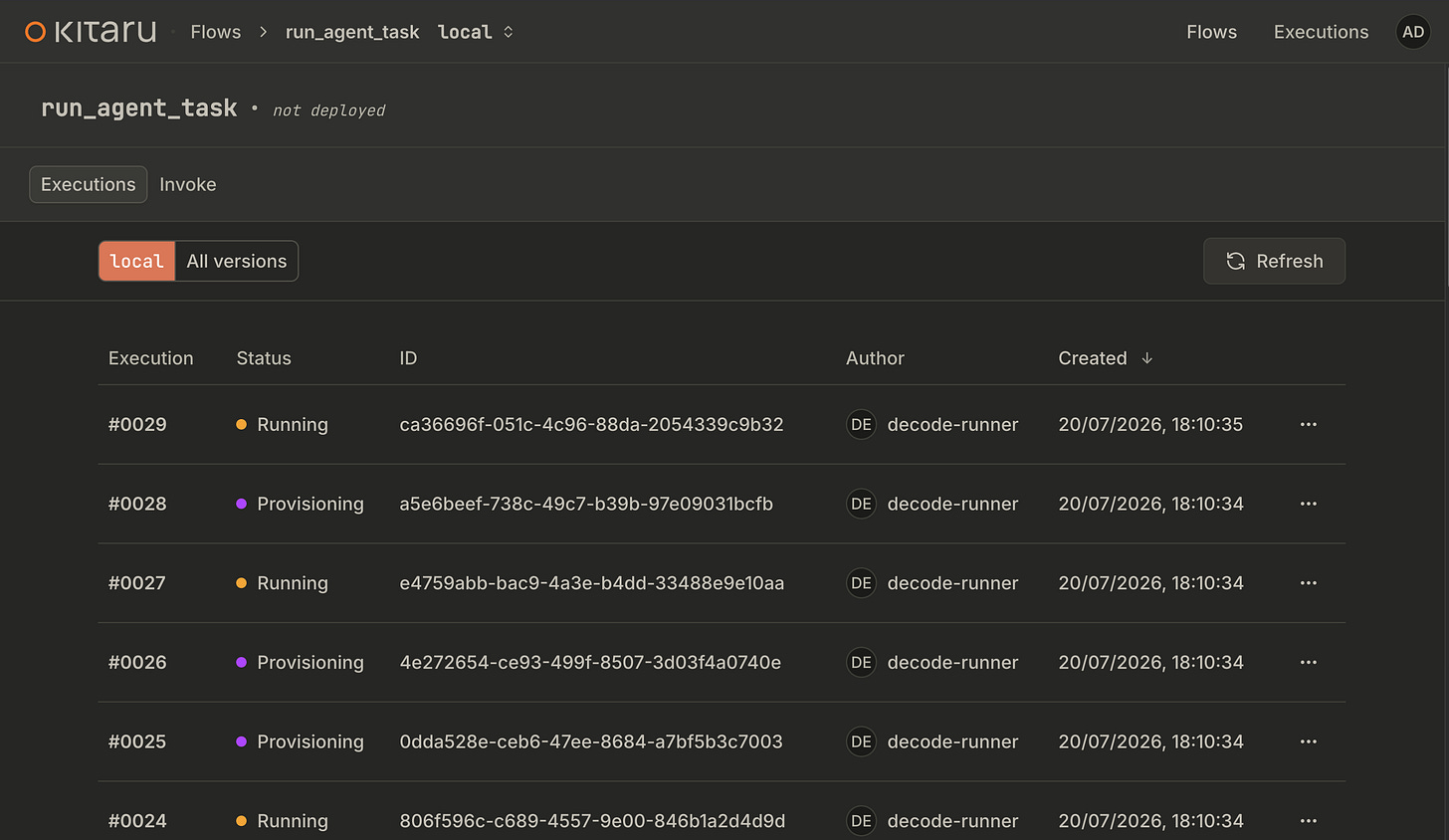1449x840 pixels.
Task: Go to Flows in top navigation
Action: click(1211, 32)
